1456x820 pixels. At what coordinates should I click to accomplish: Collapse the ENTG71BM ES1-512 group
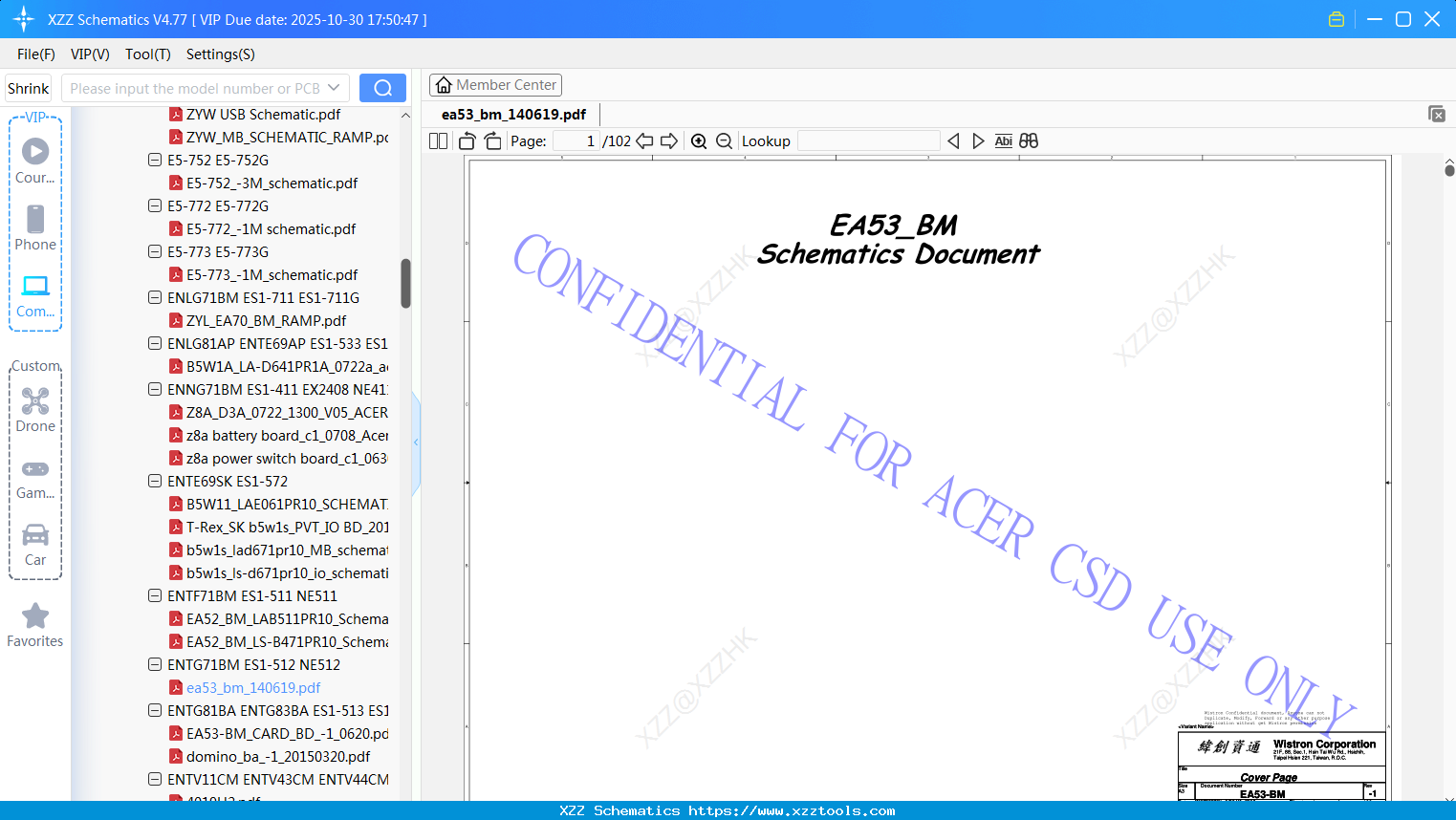[155, 664]
